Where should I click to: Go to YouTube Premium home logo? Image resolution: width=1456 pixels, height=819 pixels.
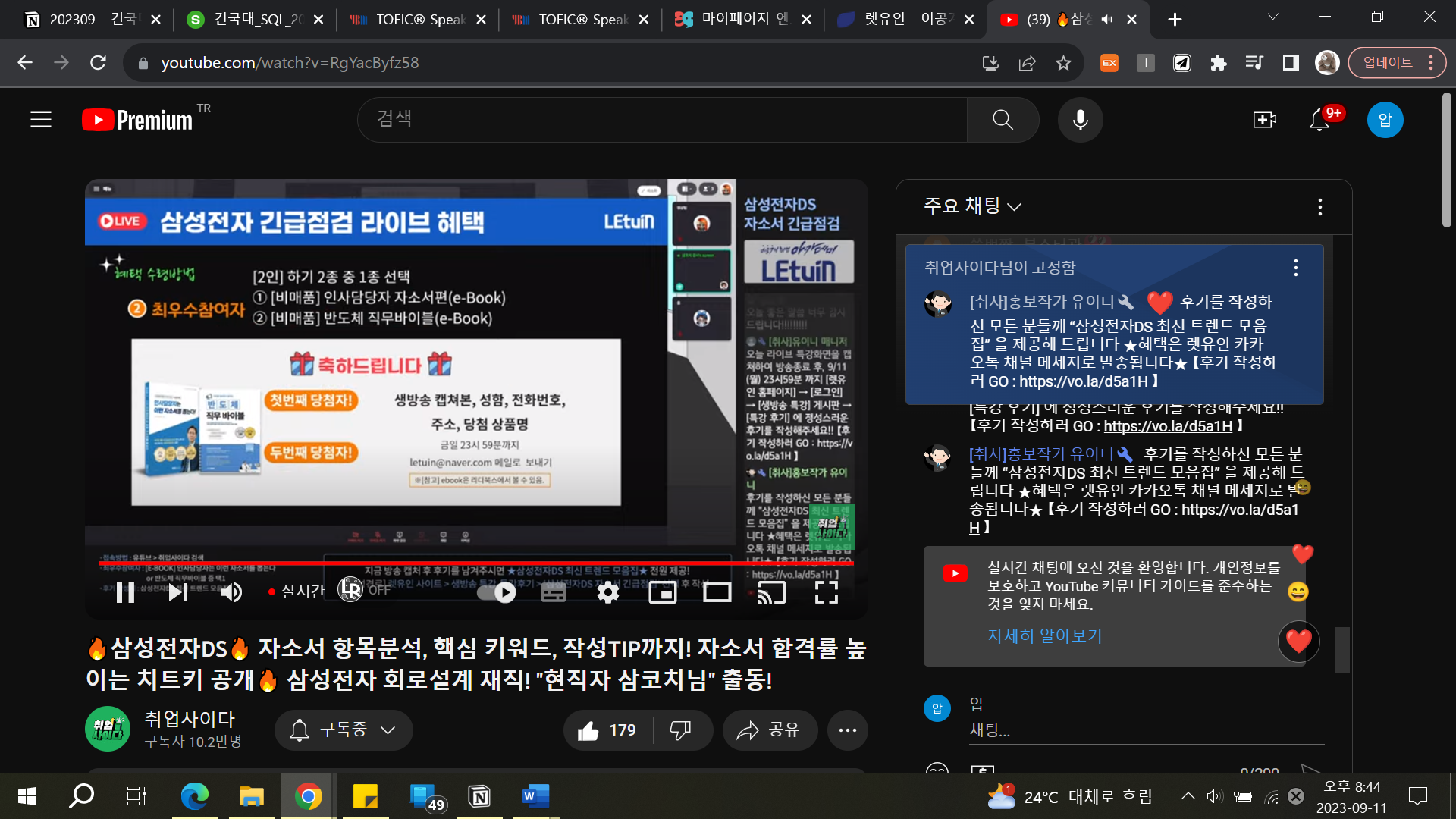point(138,120)
